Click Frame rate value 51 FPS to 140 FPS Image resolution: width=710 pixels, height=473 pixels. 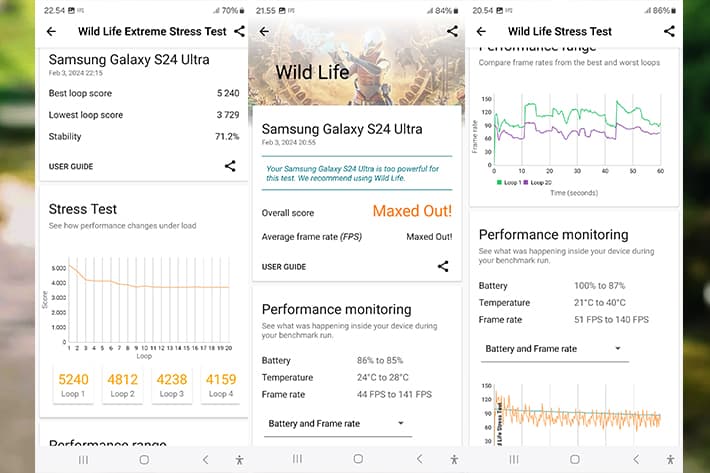[x=611, y=320]
